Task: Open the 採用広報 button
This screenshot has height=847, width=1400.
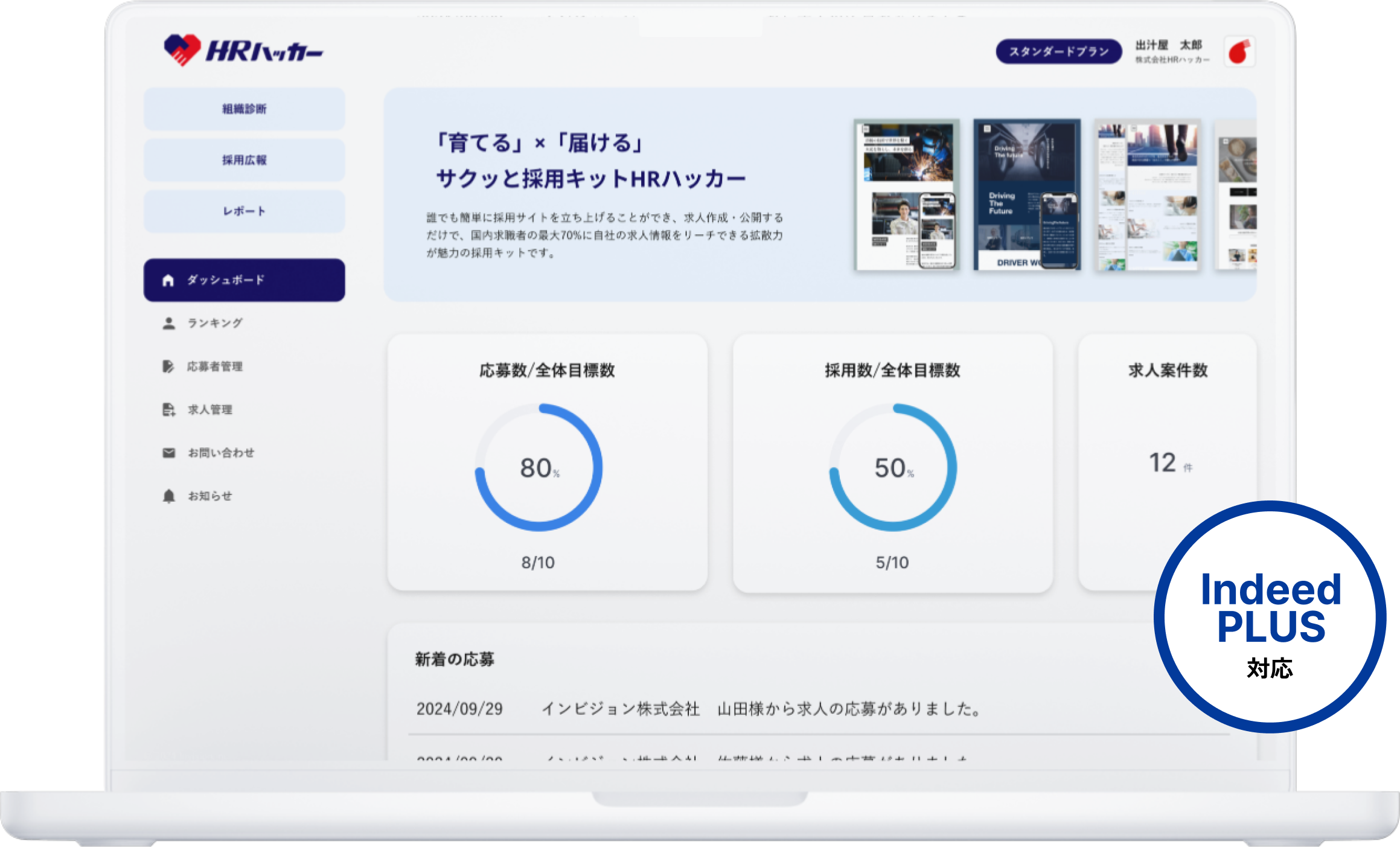Action: tap(245, 160)
